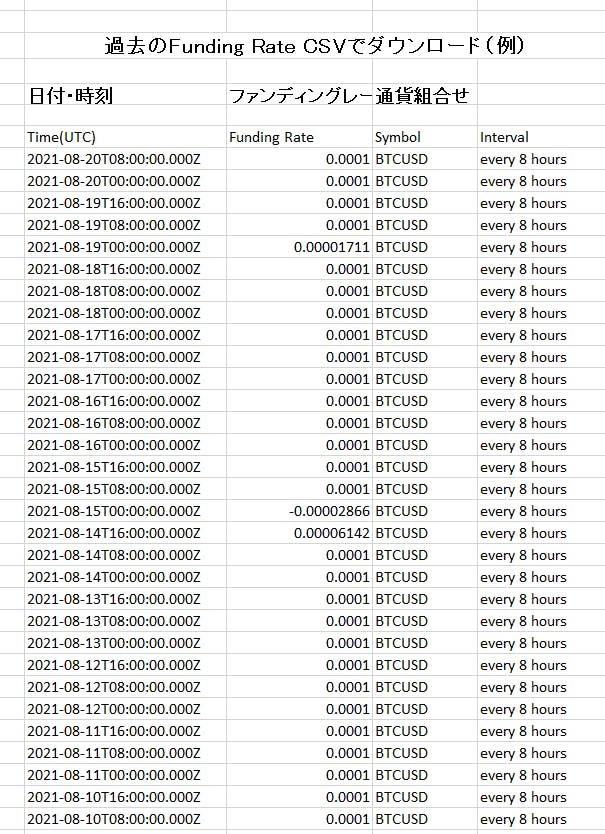The image size is (605, 834).
Task: Select the timestamp 2021-08-14T16:00:00.000Z
Action: pyautogui.click(x=114, y=533)
